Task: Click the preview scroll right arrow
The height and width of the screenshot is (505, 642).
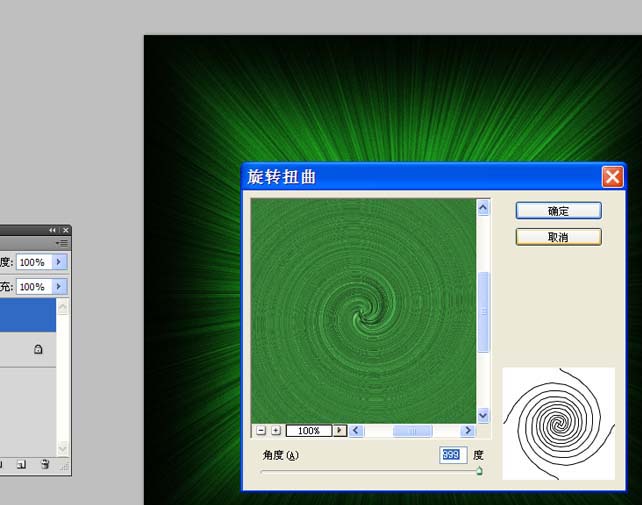Action: pyautogui.click(x=468, y=430)
